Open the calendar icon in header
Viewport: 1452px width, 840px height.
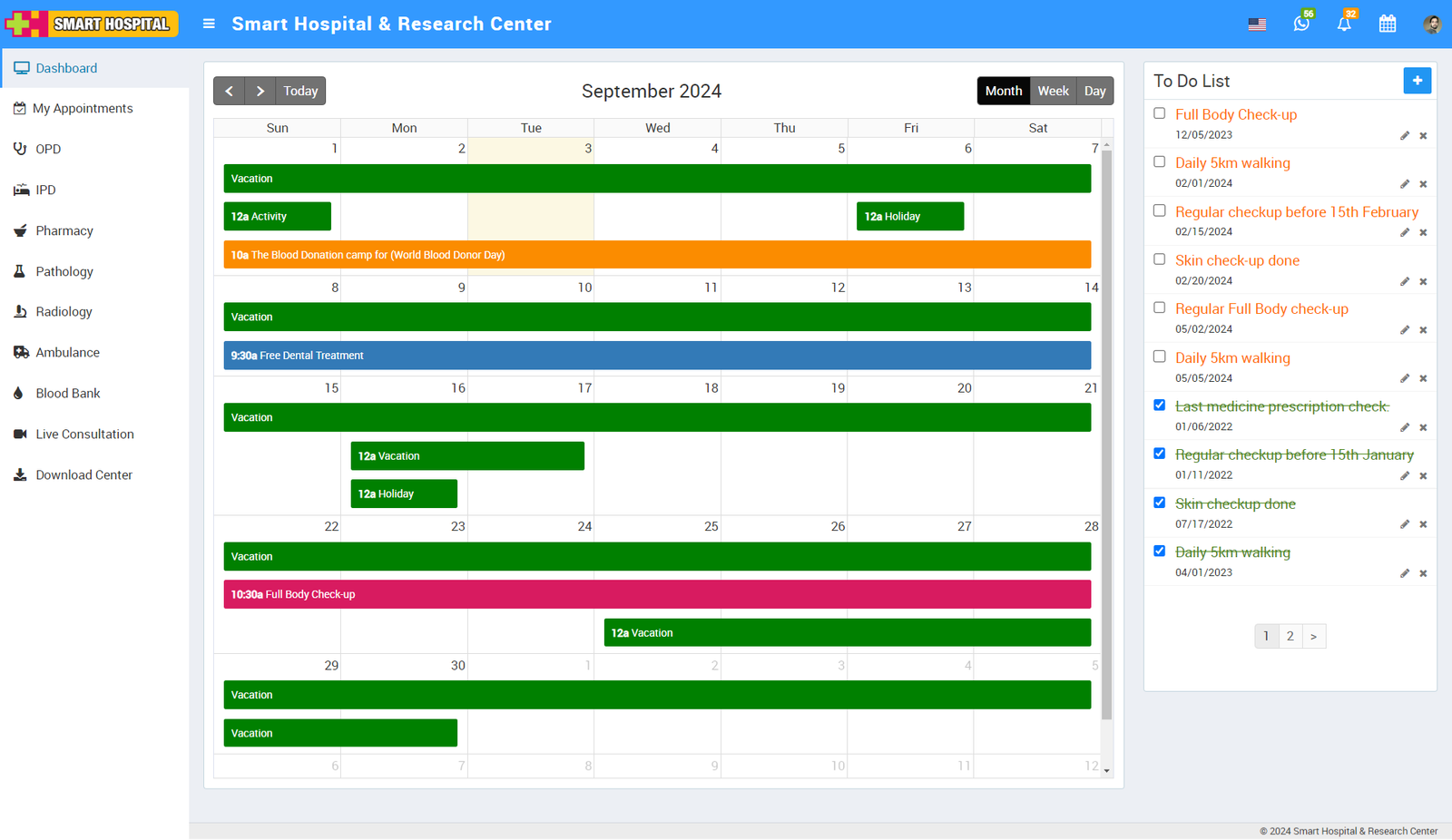coord(1388,24)
